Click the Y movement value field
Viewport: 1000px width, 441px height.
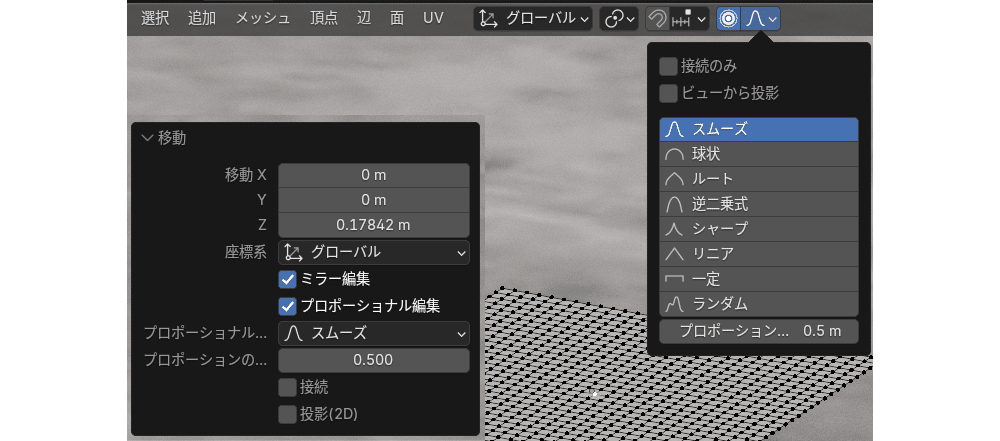tap(374, 200)
